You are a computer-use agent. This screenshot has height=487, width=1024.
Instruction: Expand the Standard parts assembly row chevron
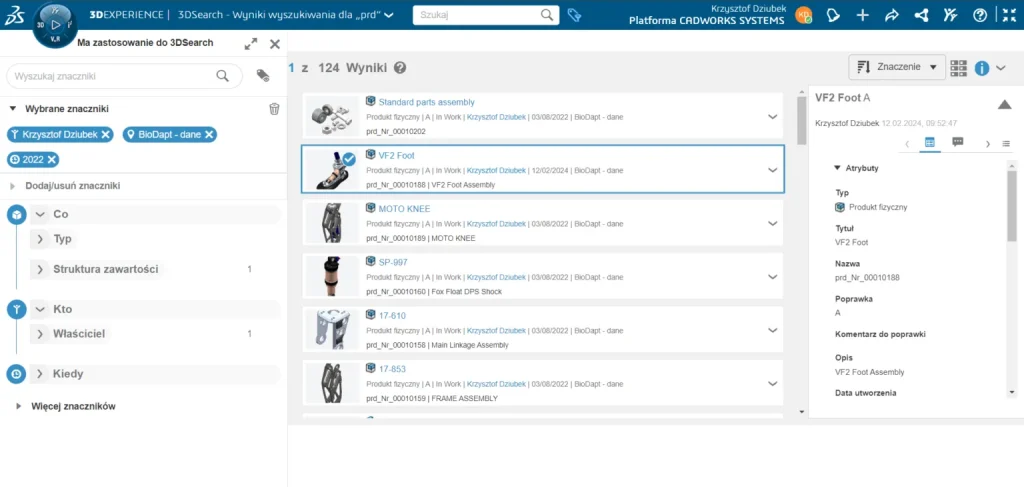point(773,117)
